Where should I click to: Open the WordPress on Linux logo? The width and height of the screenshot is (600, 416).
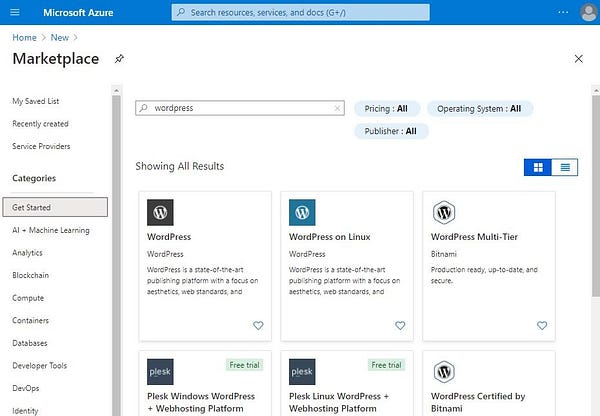coord(302,212)
